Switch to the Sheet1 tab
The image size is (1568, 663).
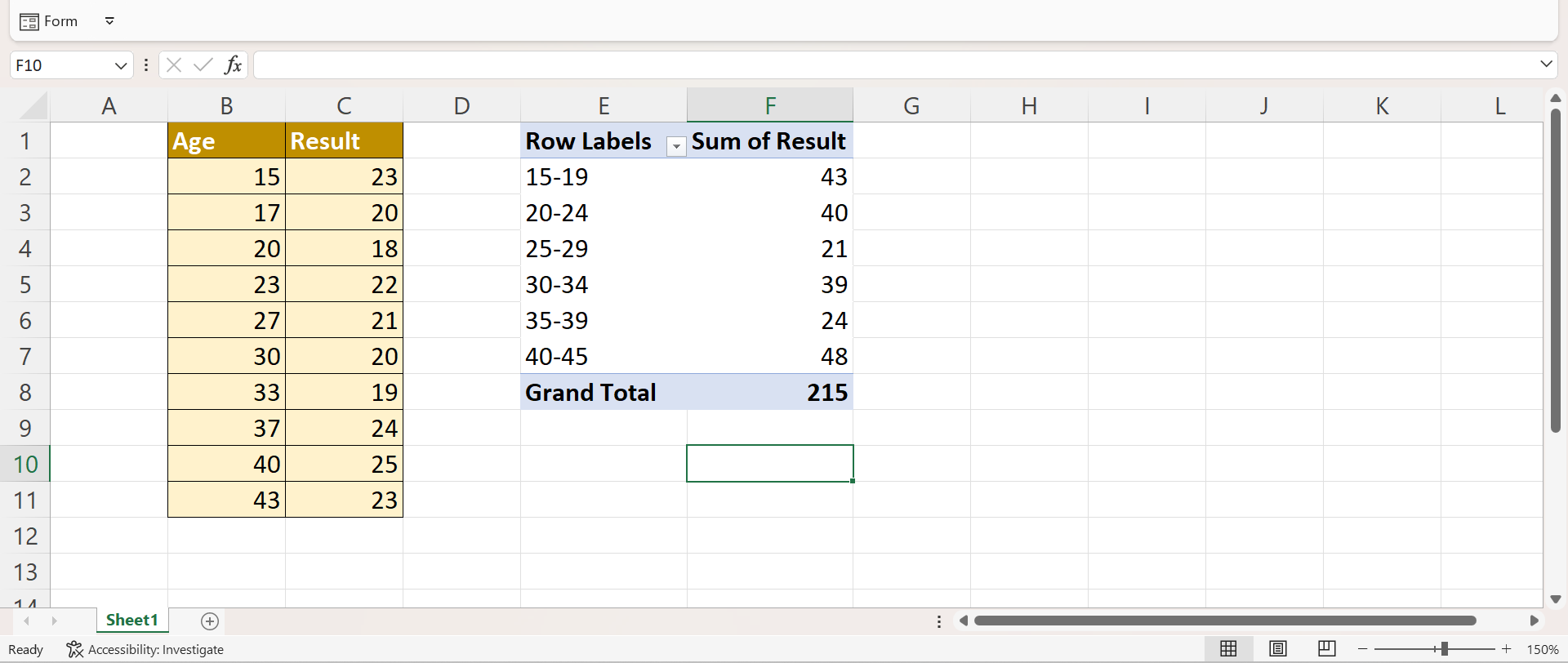[131, 621]
